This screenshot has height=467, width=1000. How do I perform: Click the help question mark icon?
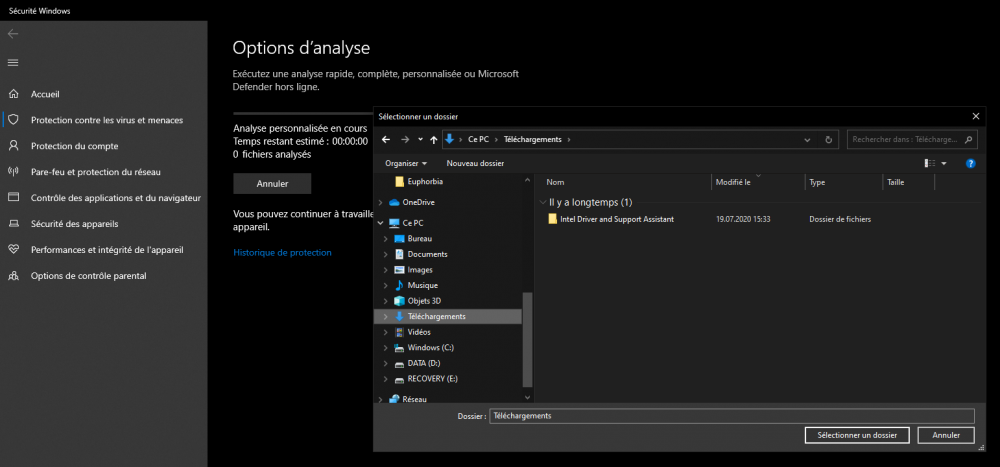(970, 163)
